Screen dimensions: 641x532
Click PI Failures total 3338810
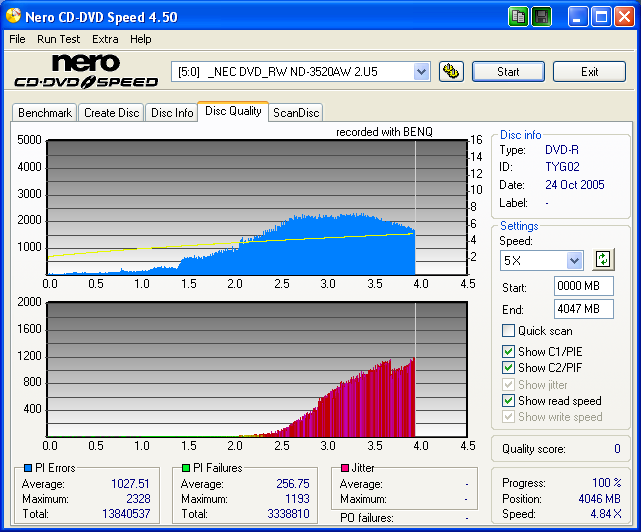[288, 514]
